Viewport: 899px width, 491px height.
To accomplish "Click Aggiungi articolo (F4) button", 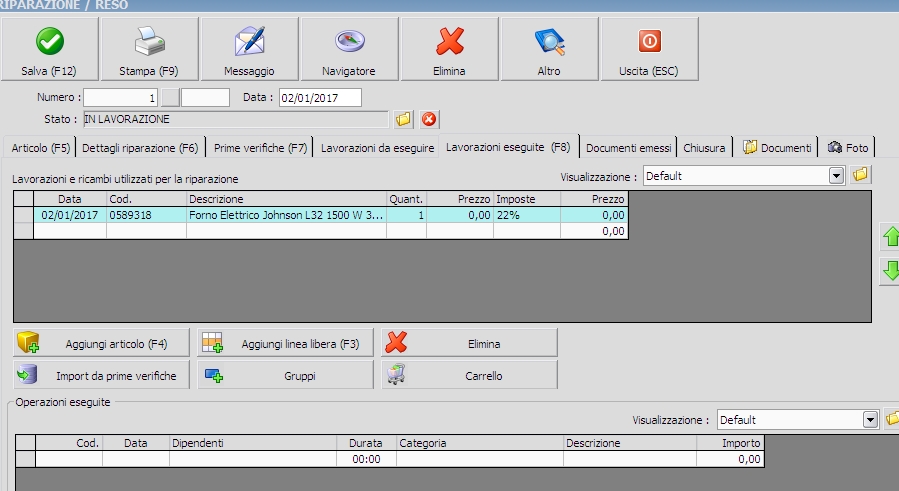I will coord(101,343).
